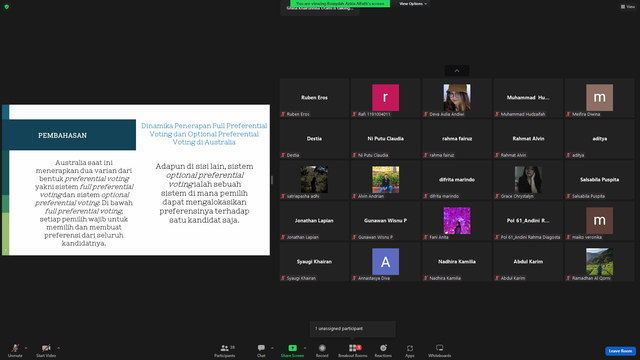Click the muted mic icon on Destia tile
Image resolution: width=640 pixels, height=360 pixels.
[283, 155]
